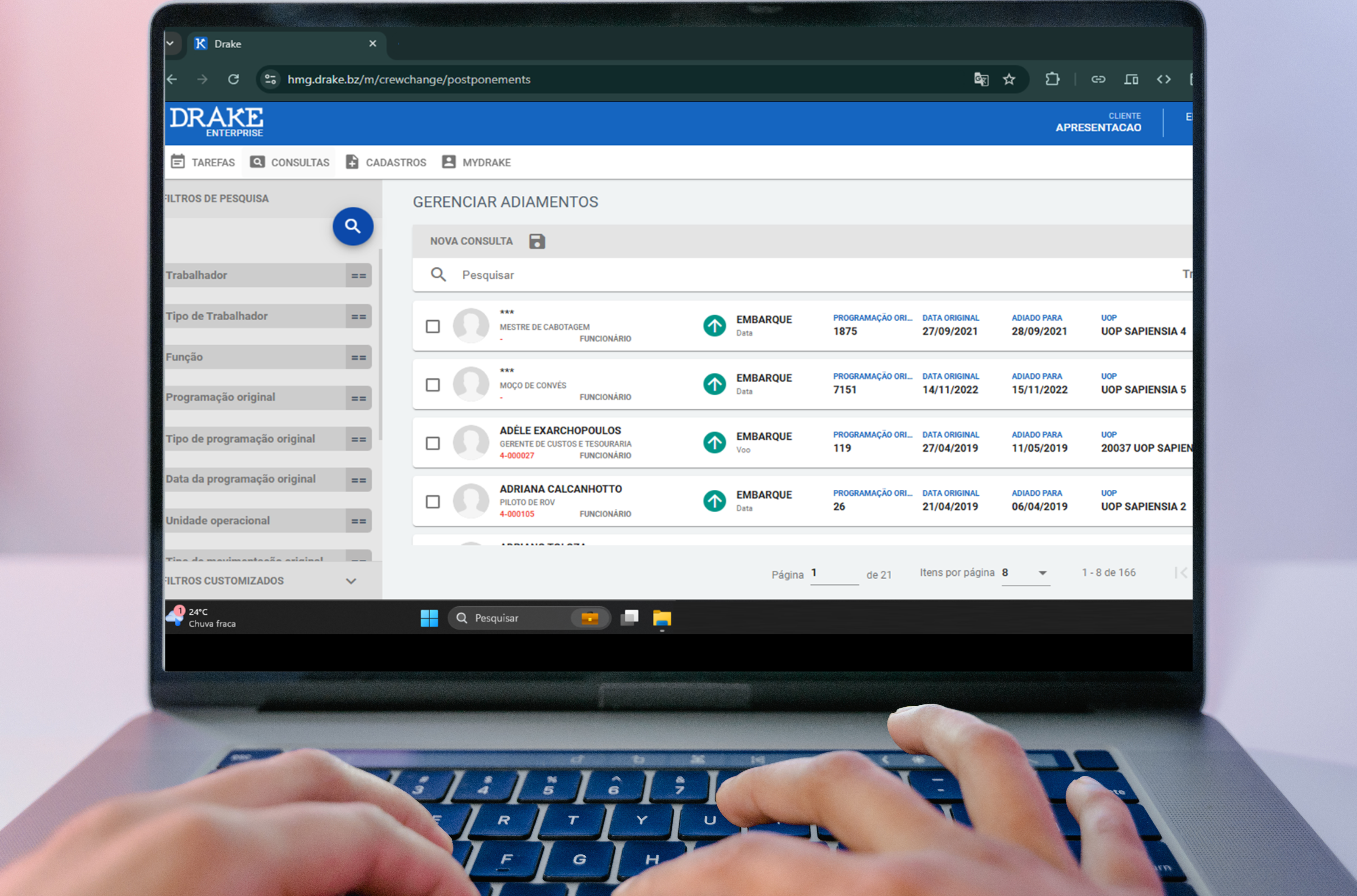Close the Drake browser tab

[x=372, y=43]
